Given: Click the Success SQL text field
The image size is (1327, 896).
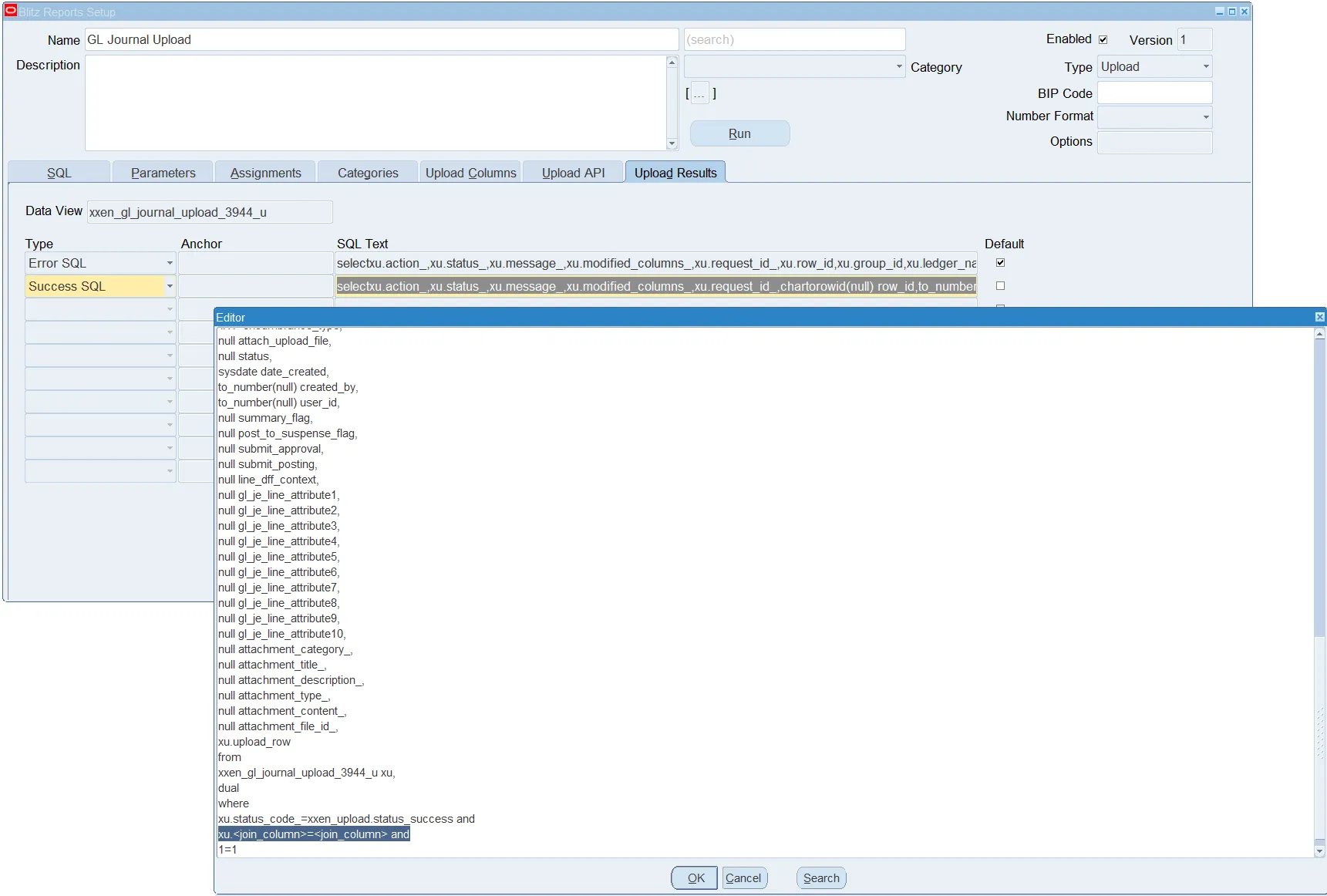Looking at the screenshot, I should (x=656, y=286).
